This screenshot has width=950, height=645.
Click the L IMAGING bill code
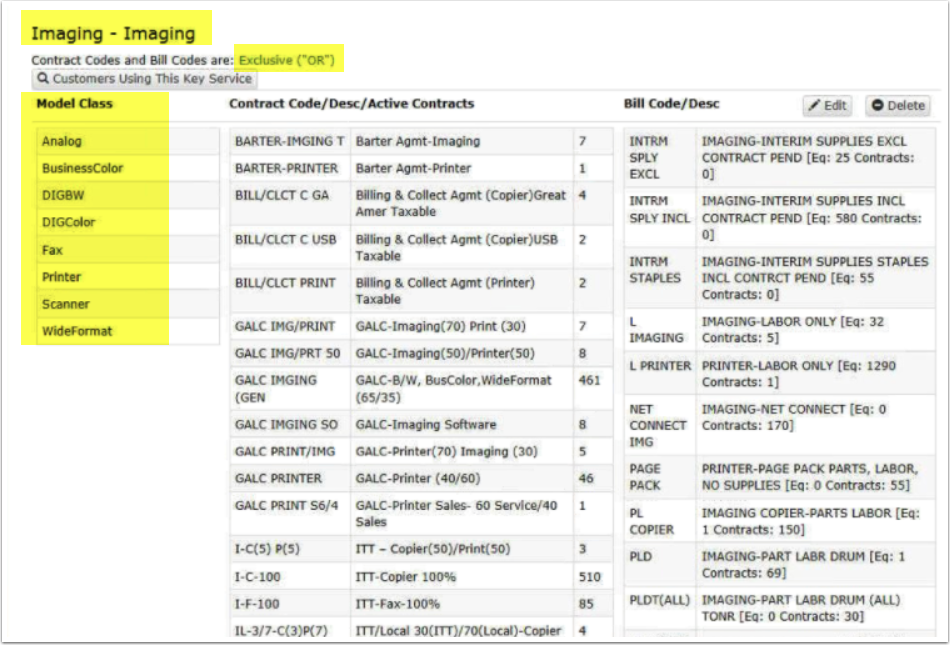[x=656, y=329]
